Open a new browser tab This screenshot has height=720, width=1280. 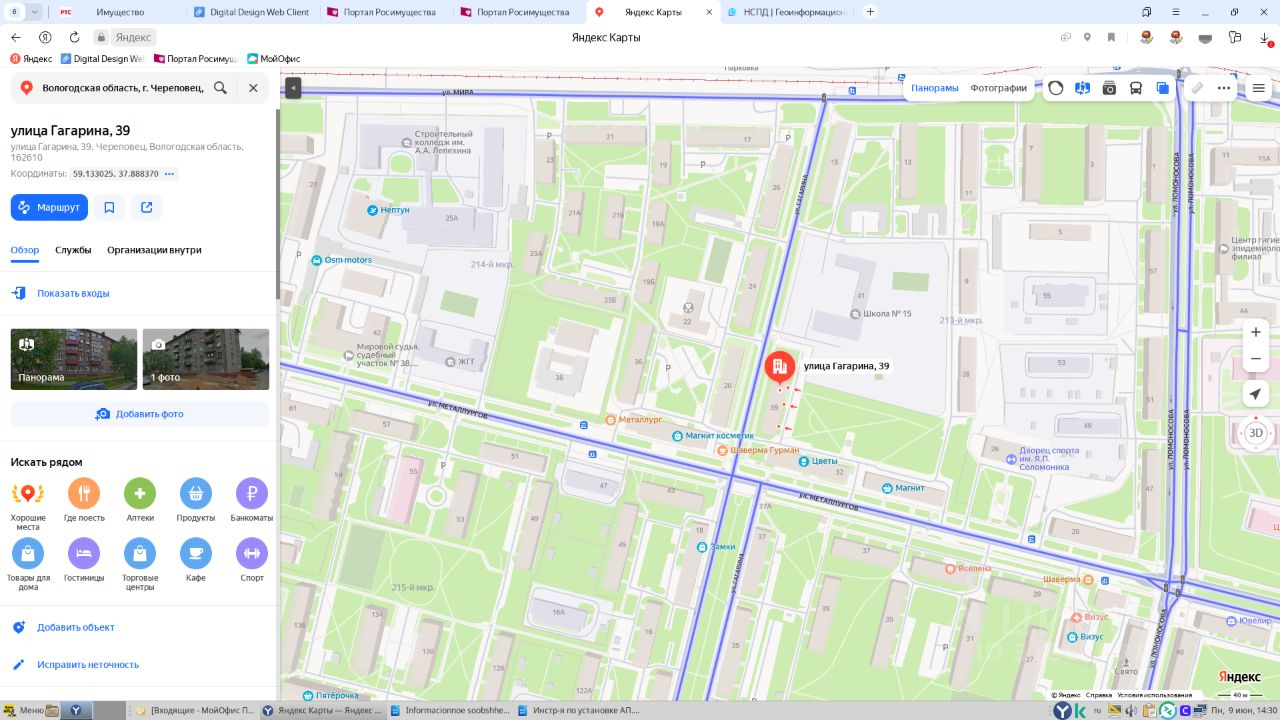coord(870,12)
